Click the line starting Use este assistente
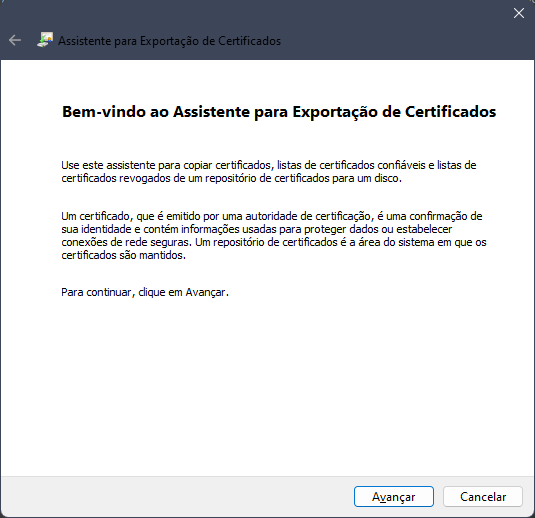The height and width of the screenshot is (518, 535). coord(269,165)
